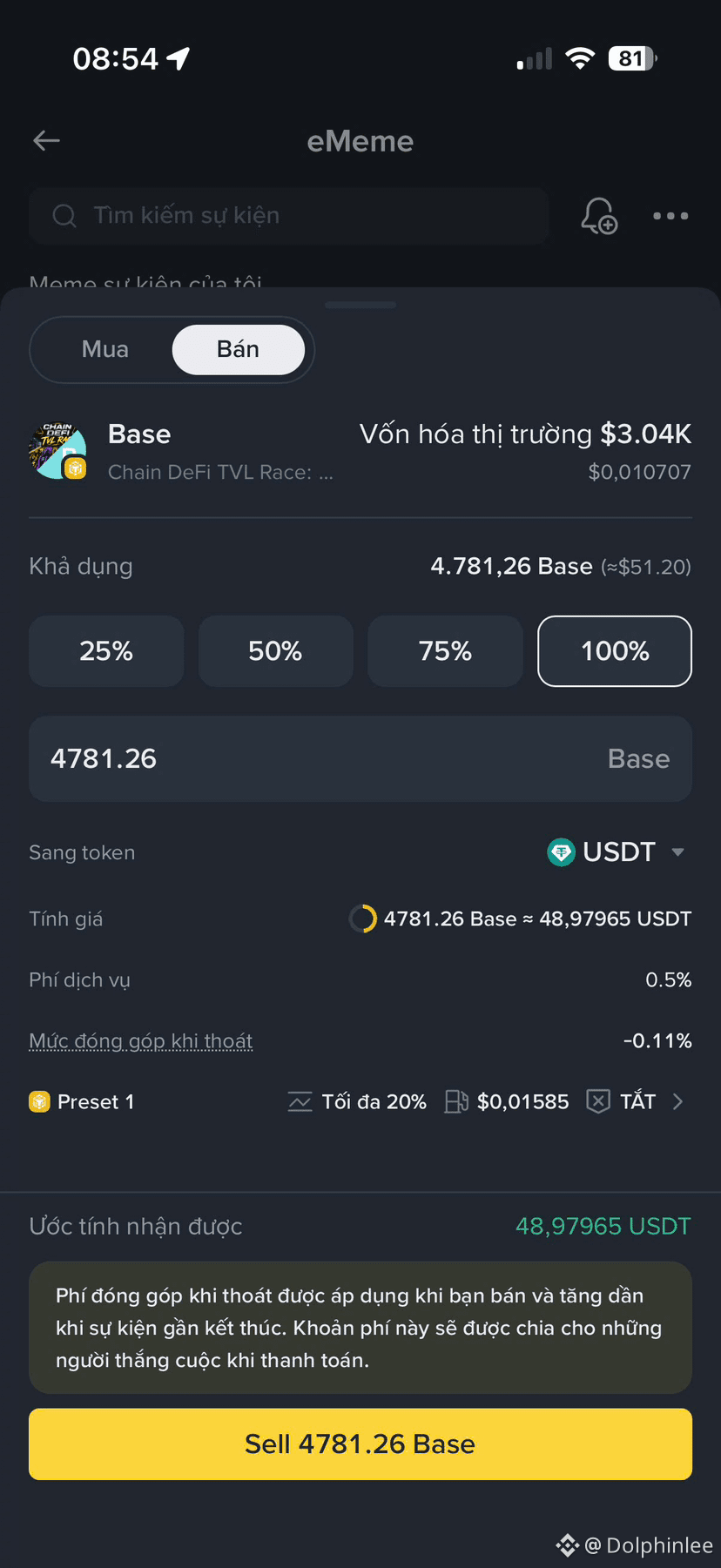
Task: Open the alert bell icon
Action: 599,215
